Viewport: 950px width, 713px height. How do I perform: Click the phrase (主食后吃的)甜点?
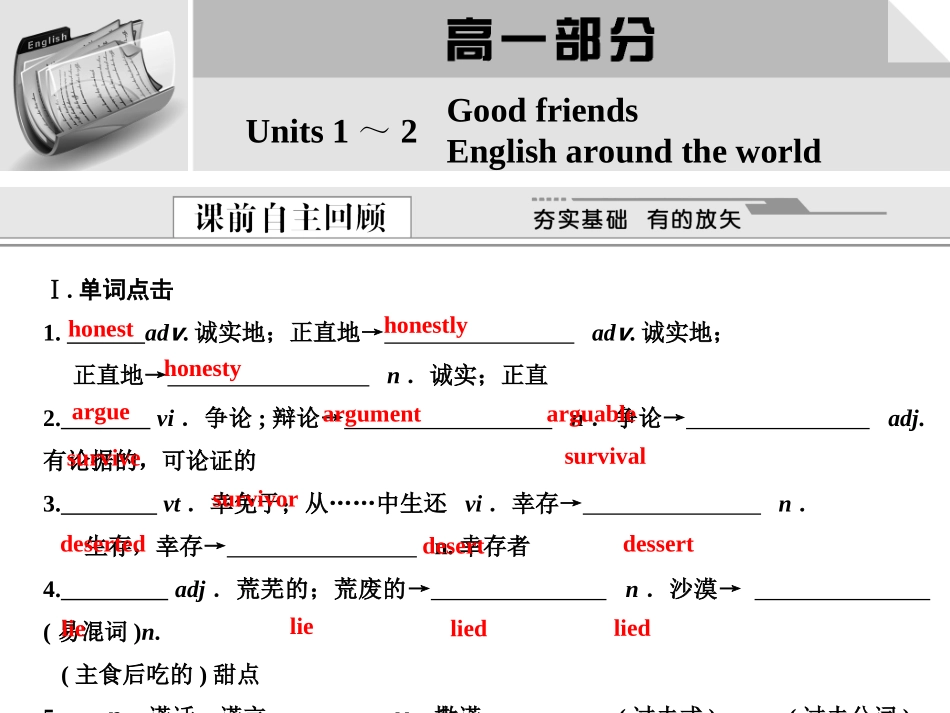pyautogui.click(x=161, y=674)
